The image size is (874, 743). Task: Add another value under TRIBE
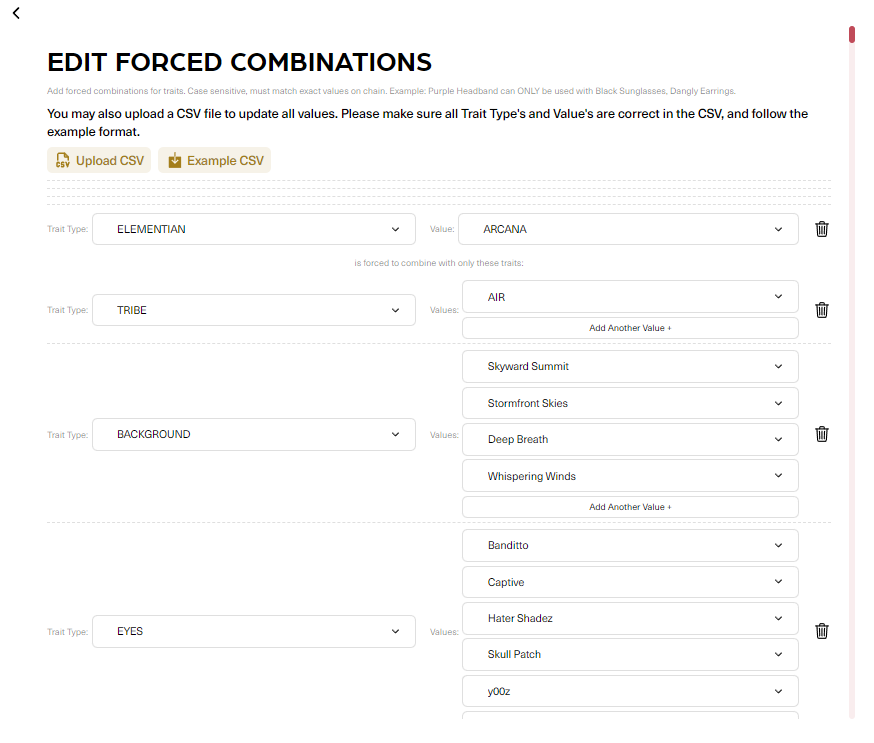pos(630,328)
